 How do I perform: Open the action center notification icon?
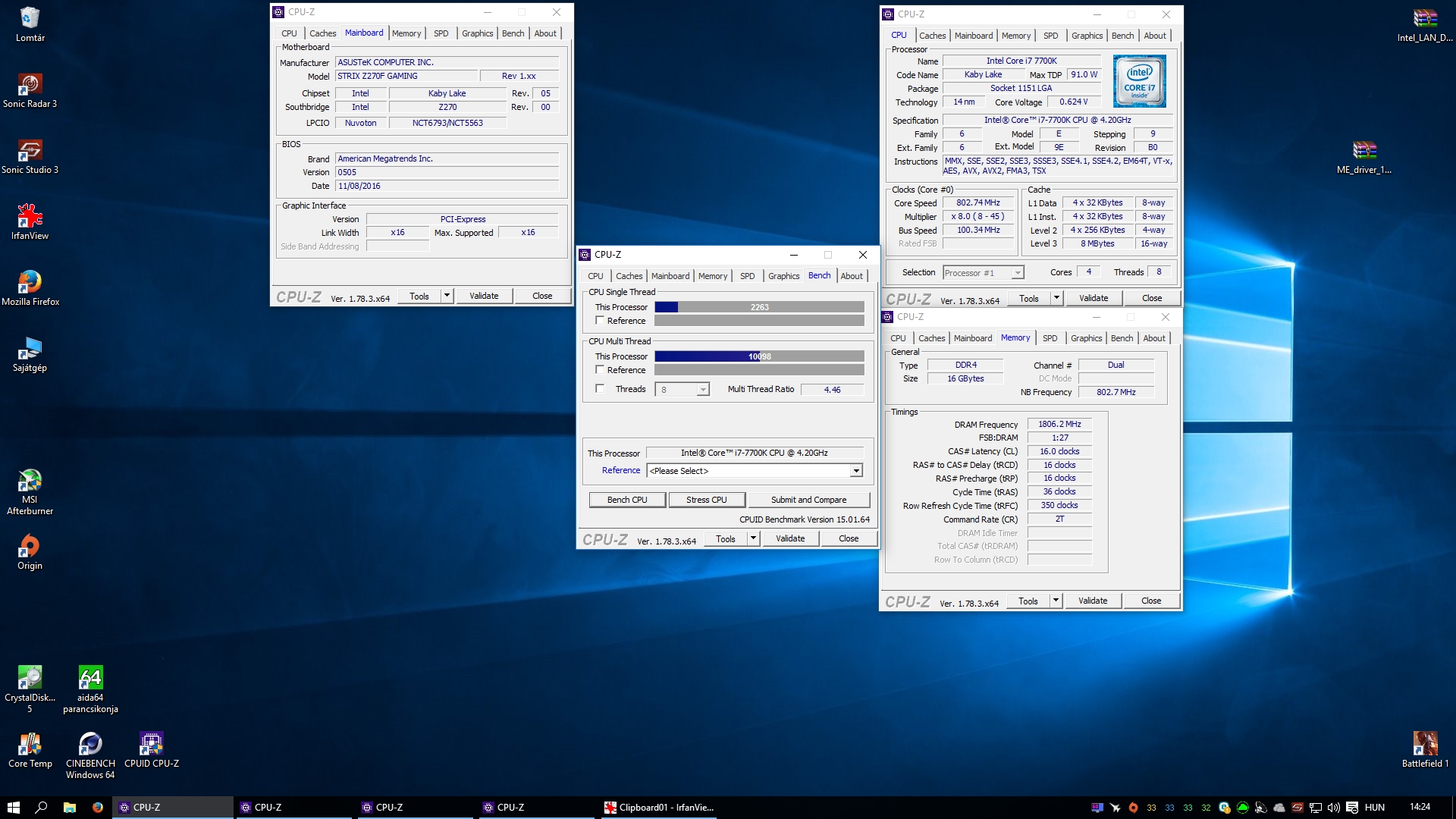pos(1352,807)
